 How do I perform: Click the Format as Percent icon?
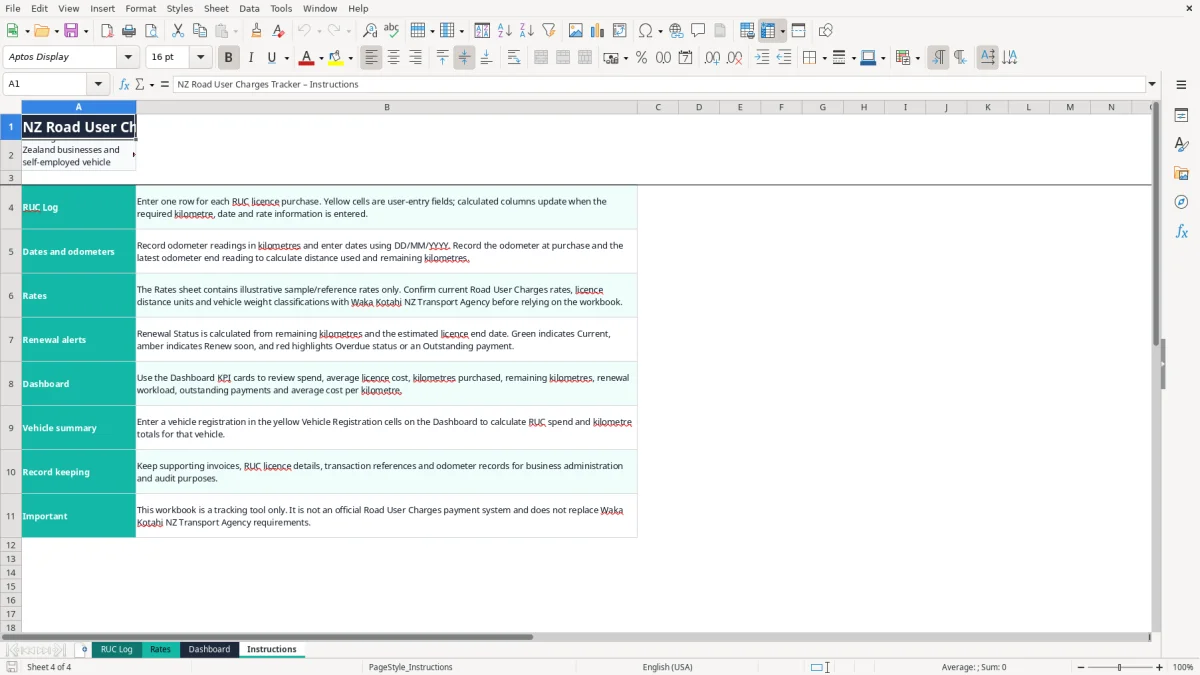[x=641, y=58]
